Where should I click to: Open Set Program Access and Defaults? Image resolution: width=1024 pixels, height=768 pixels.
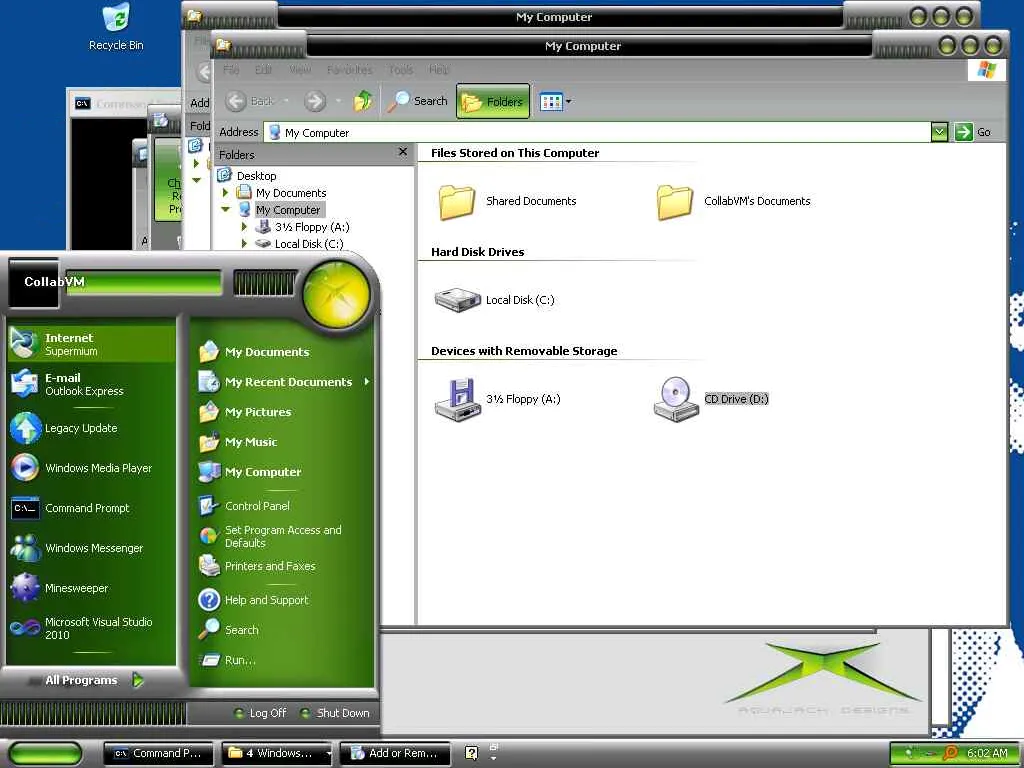pyautogui.click(x=283, y=536)
